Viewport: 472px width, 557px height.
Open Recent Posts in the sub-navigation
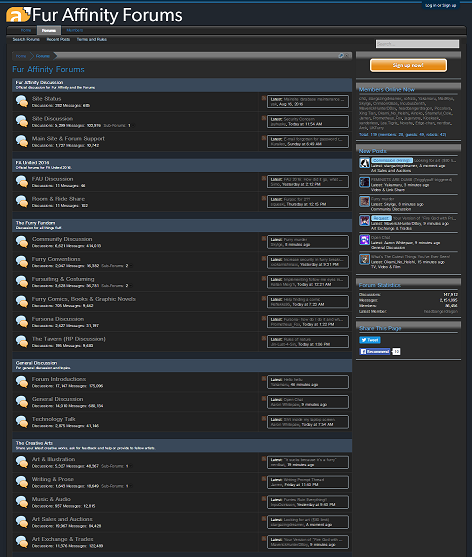[x=58, y=39]
